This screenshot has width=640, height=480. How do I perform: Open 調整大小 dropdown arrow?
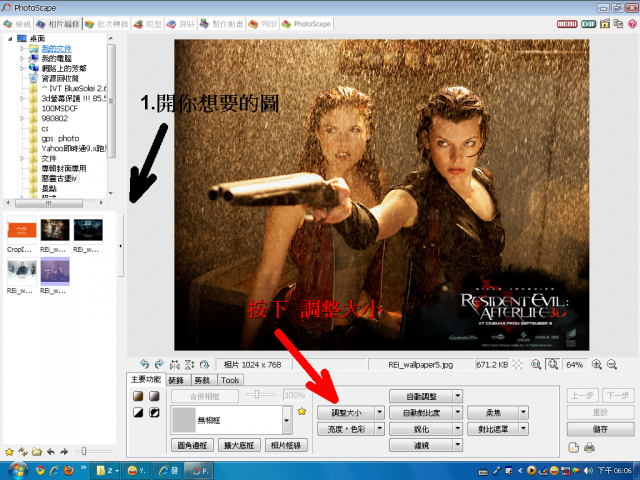pos(380,412)
